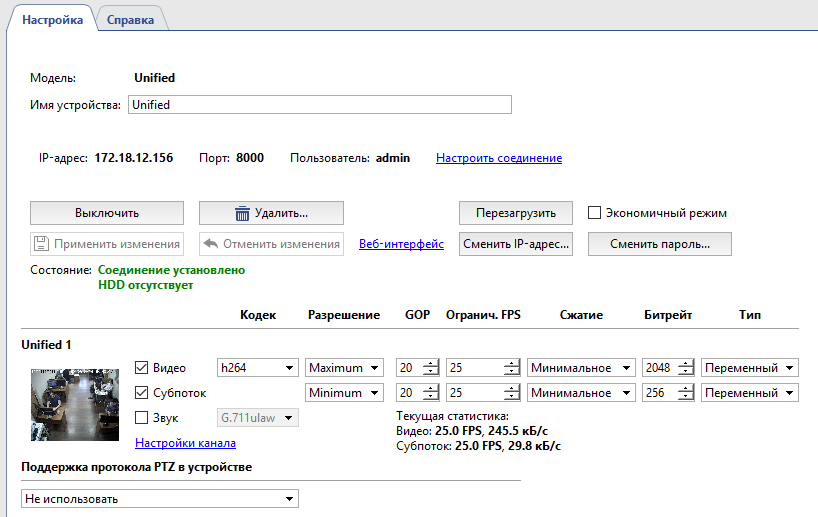Screen dimensions: 818x517
Task: Open the h264 codec dropdown
Action: pyautogui.click(x=258, y=367)
